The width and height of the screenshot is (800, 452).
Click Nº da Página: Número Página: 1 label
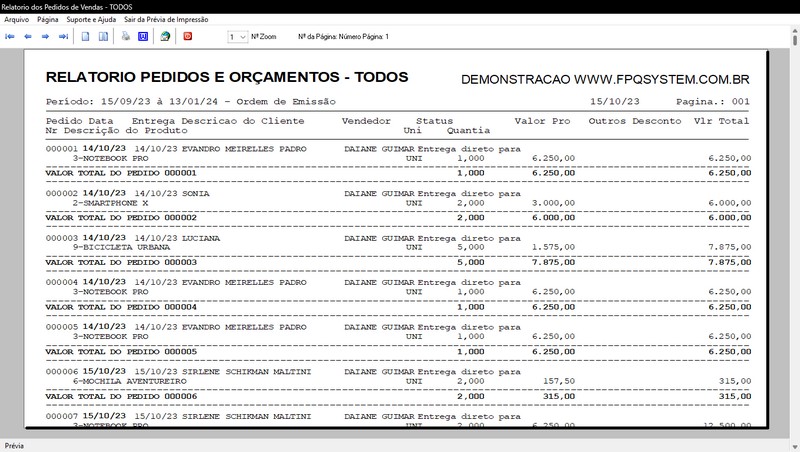point(343,37)
